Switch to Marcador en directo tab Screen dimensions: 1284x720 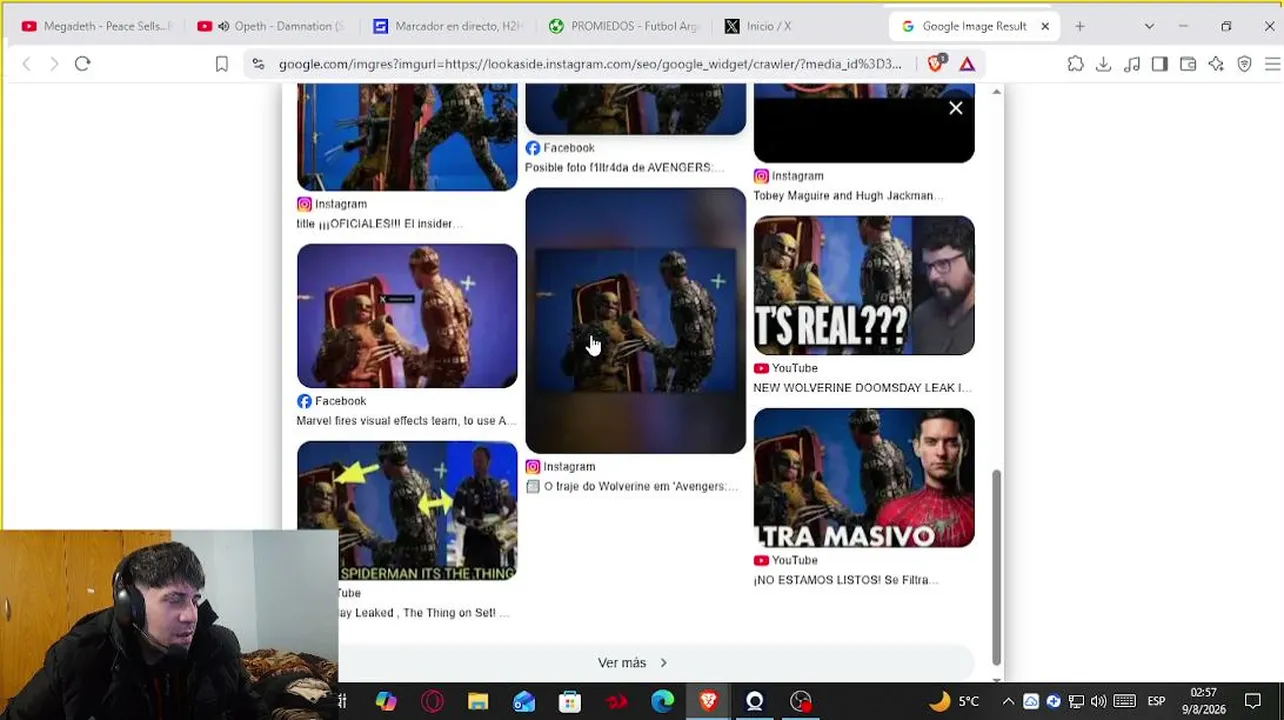click(x=449, y=26)
